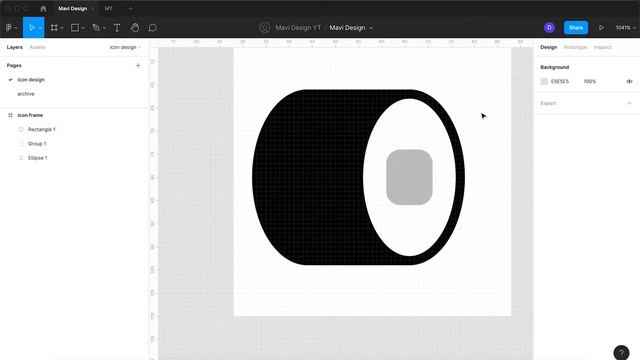Viewport: 640px width, 360px height.
Task: Open the help question mark button
Action: coord(621,352)
